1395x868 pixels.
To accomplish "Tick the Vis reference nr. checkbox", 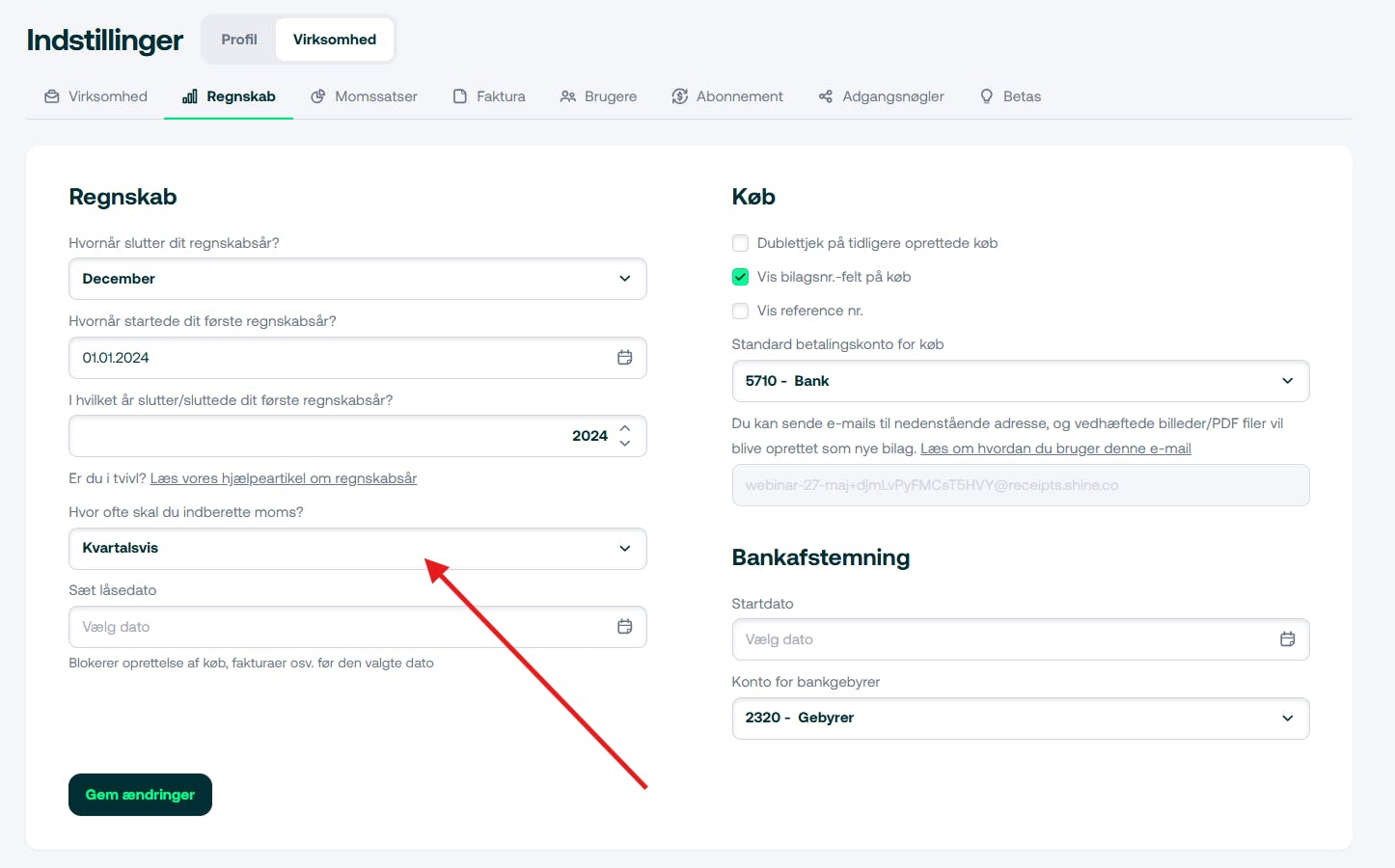I will coord(741,311).
